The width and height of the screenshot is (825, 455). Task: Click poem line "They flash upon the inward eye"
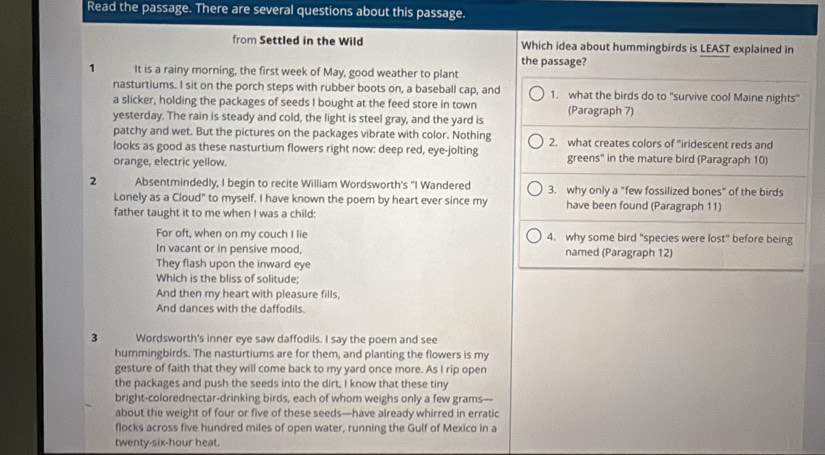233,264
